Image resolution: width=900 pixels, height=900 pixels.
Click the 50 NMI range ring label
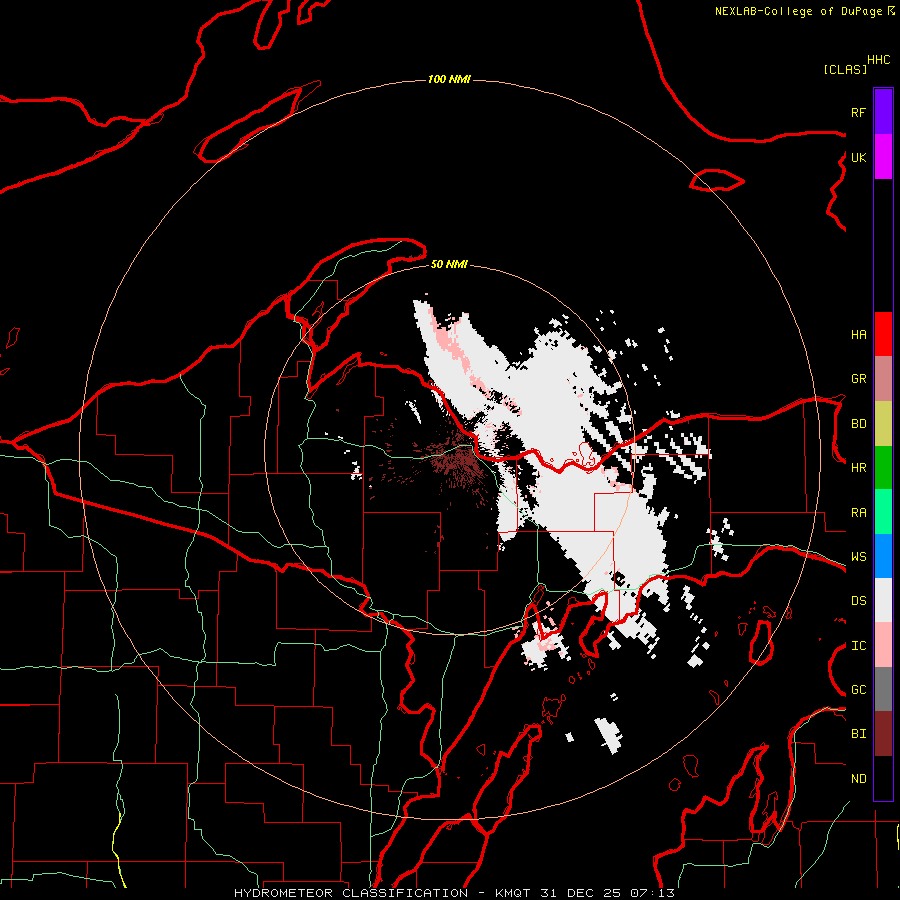[449, 265]
